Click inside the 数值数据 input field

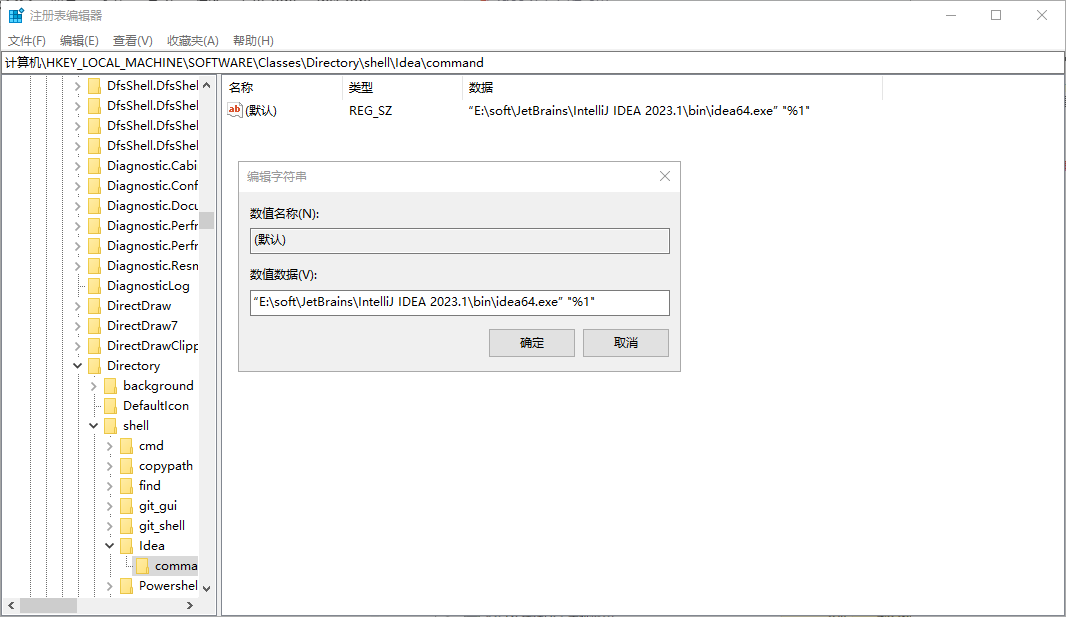(x=459, y=302)
